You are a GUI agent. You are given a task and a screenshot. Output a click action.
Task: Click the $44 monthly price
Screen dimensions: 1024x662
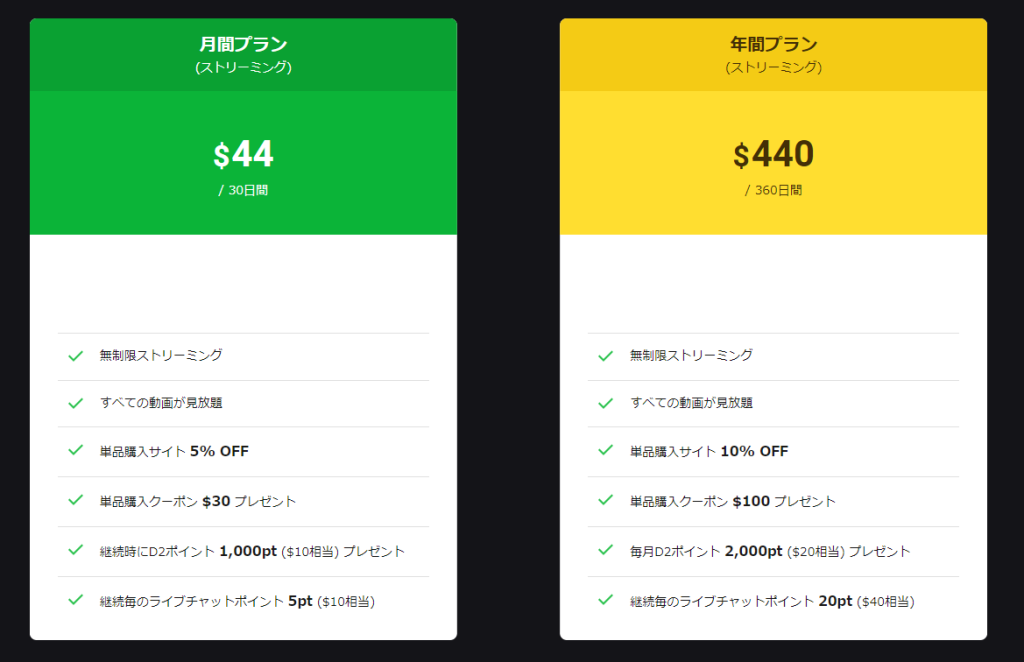point(243,155)
